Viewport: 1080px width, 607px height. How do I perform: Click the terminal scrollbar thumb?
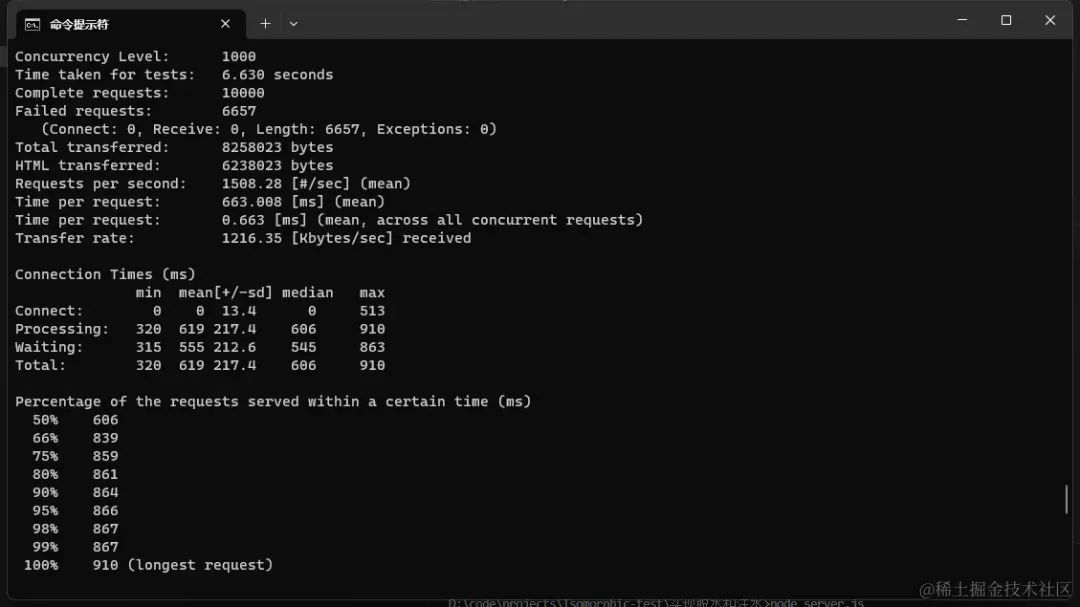click(1066, 499)
